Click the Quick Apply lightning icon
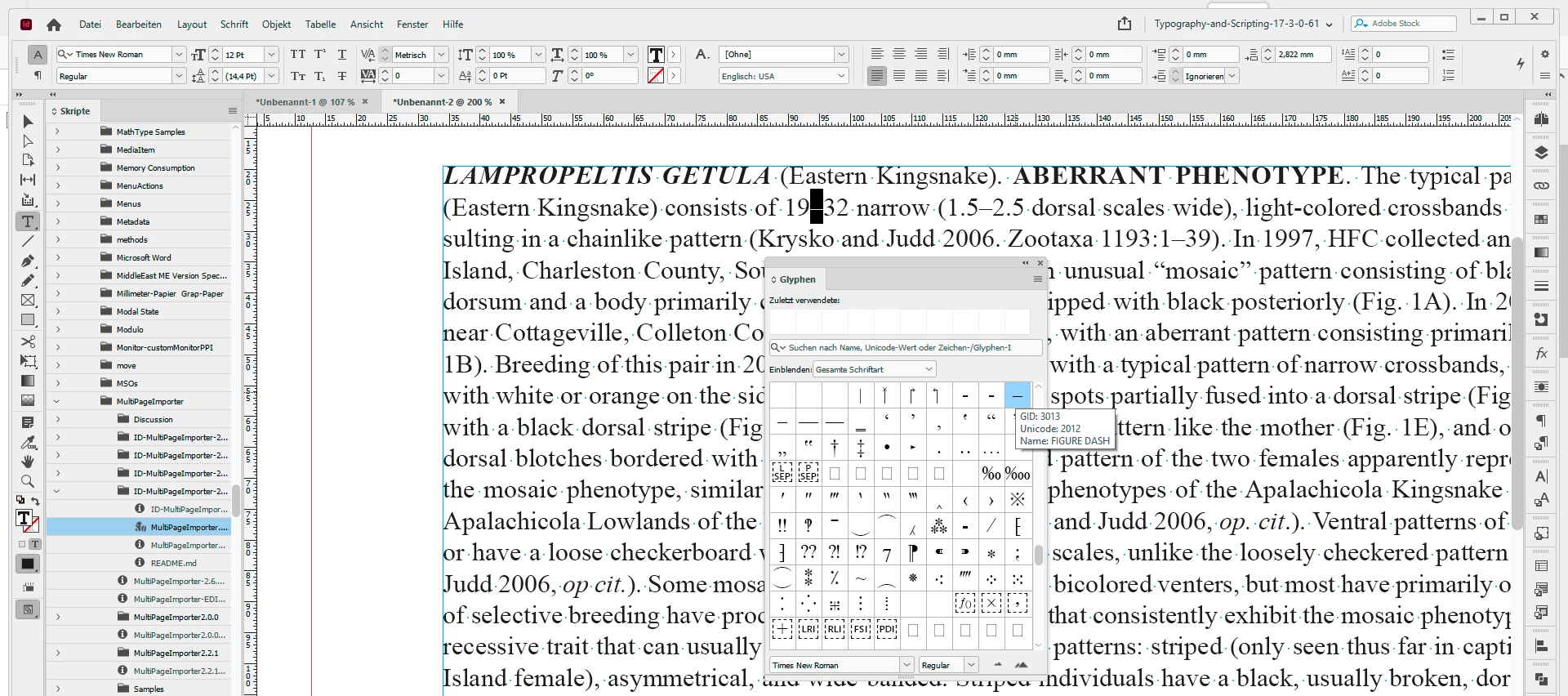This screenshot has width=1568, height=696. (x=1520, y=64)
